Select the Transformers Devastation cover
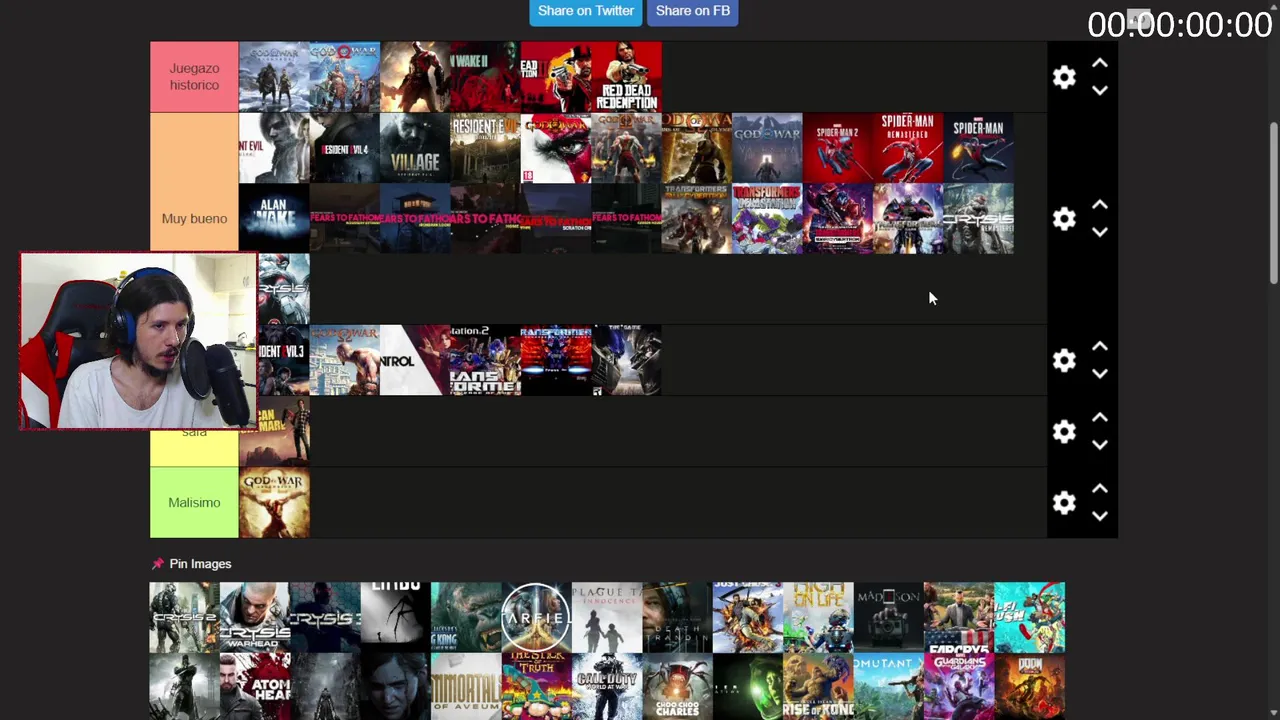Viewport: 1280px width, 720px height. tap(767, 219)
